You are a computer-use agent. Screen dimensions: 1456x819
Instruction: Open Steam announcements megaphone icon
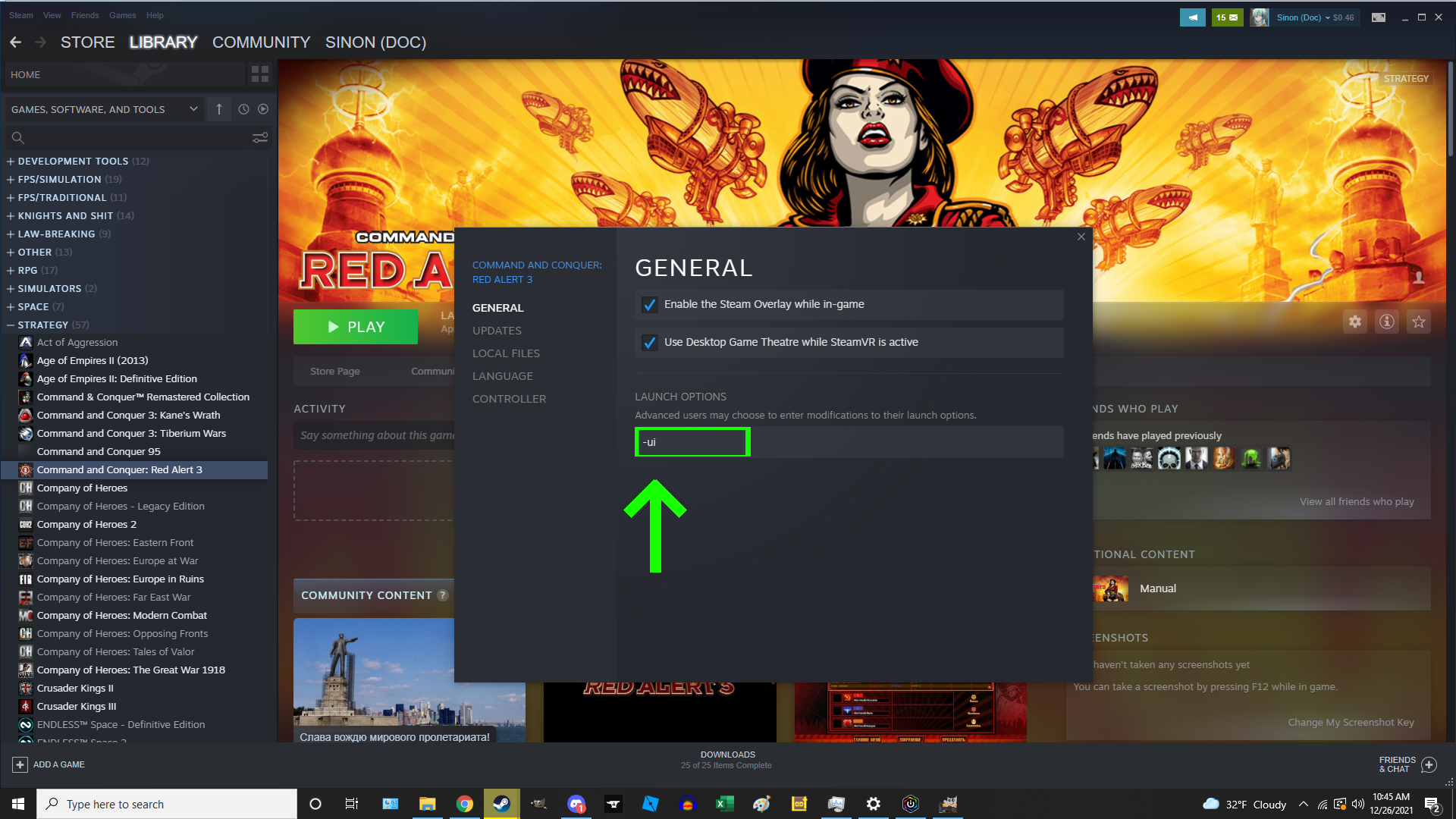(1193, 17)
